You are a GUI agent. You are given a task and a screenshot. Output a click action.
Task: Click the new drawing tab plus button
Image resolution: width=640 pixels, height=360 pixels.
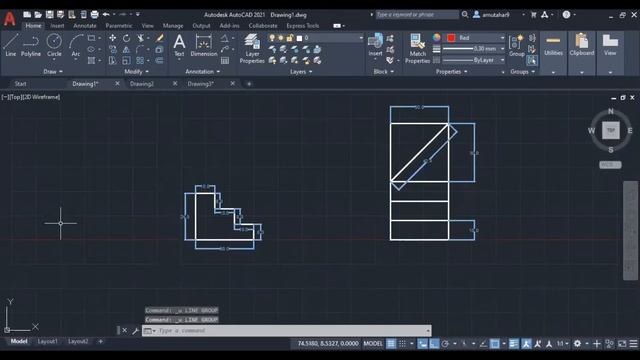tap(249, 84)
